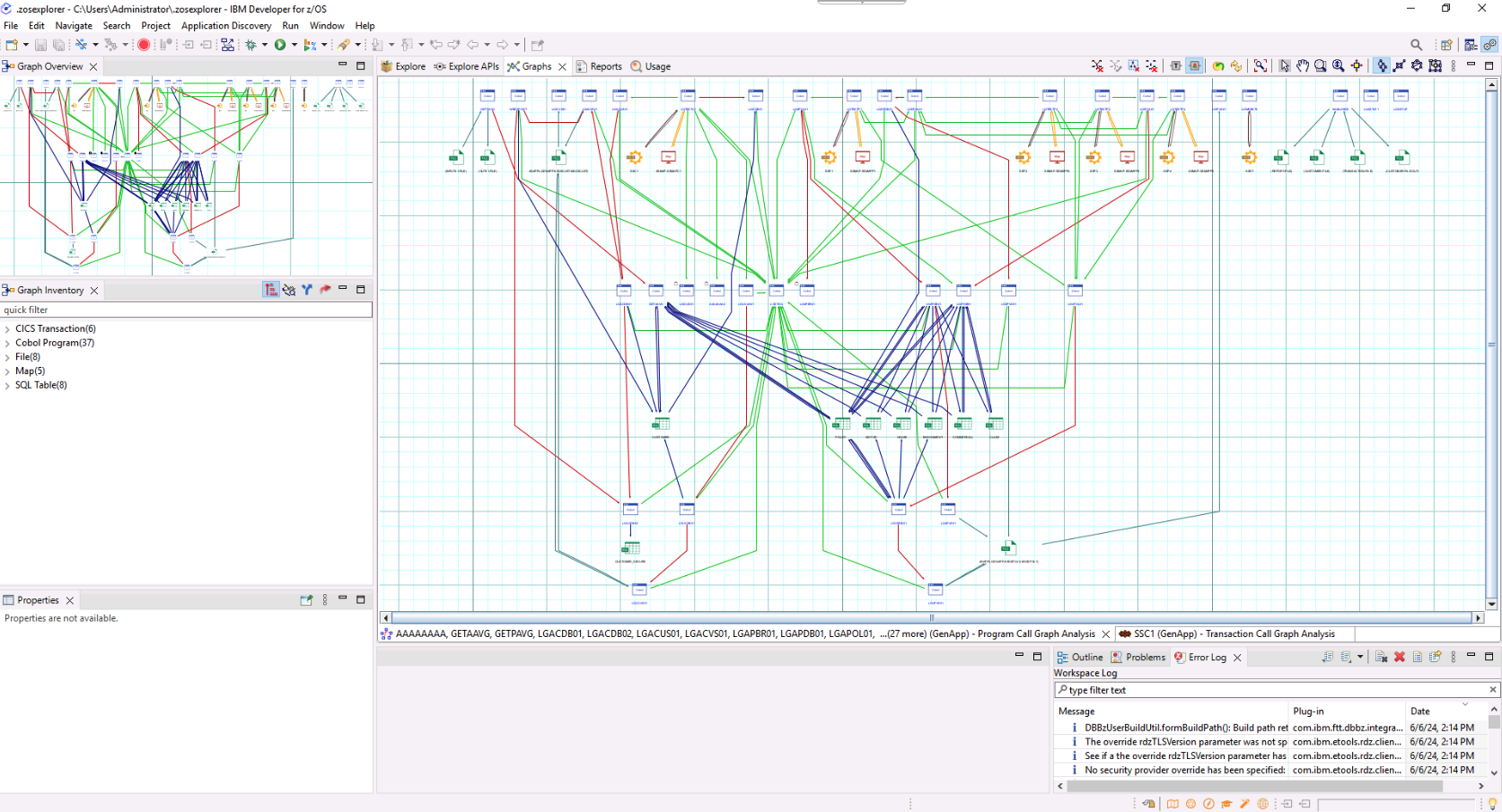Viewport: 1502px width, 812px height.
Task: Select the hand pan tool in Graphs toolbar
Action: pyautogui.click(x=1303, y=65)
